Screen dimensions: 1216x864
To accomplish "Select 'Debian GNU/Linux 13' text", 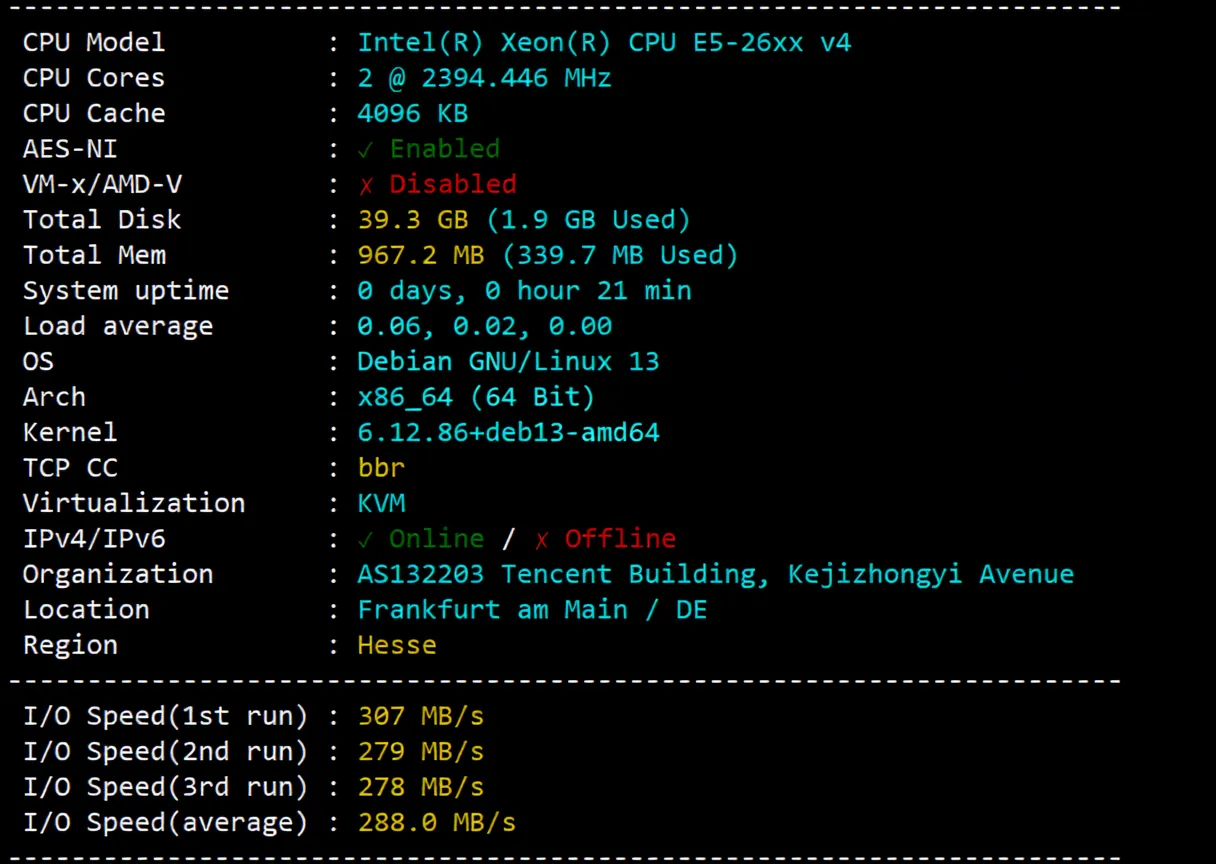I will pos(508,361).
